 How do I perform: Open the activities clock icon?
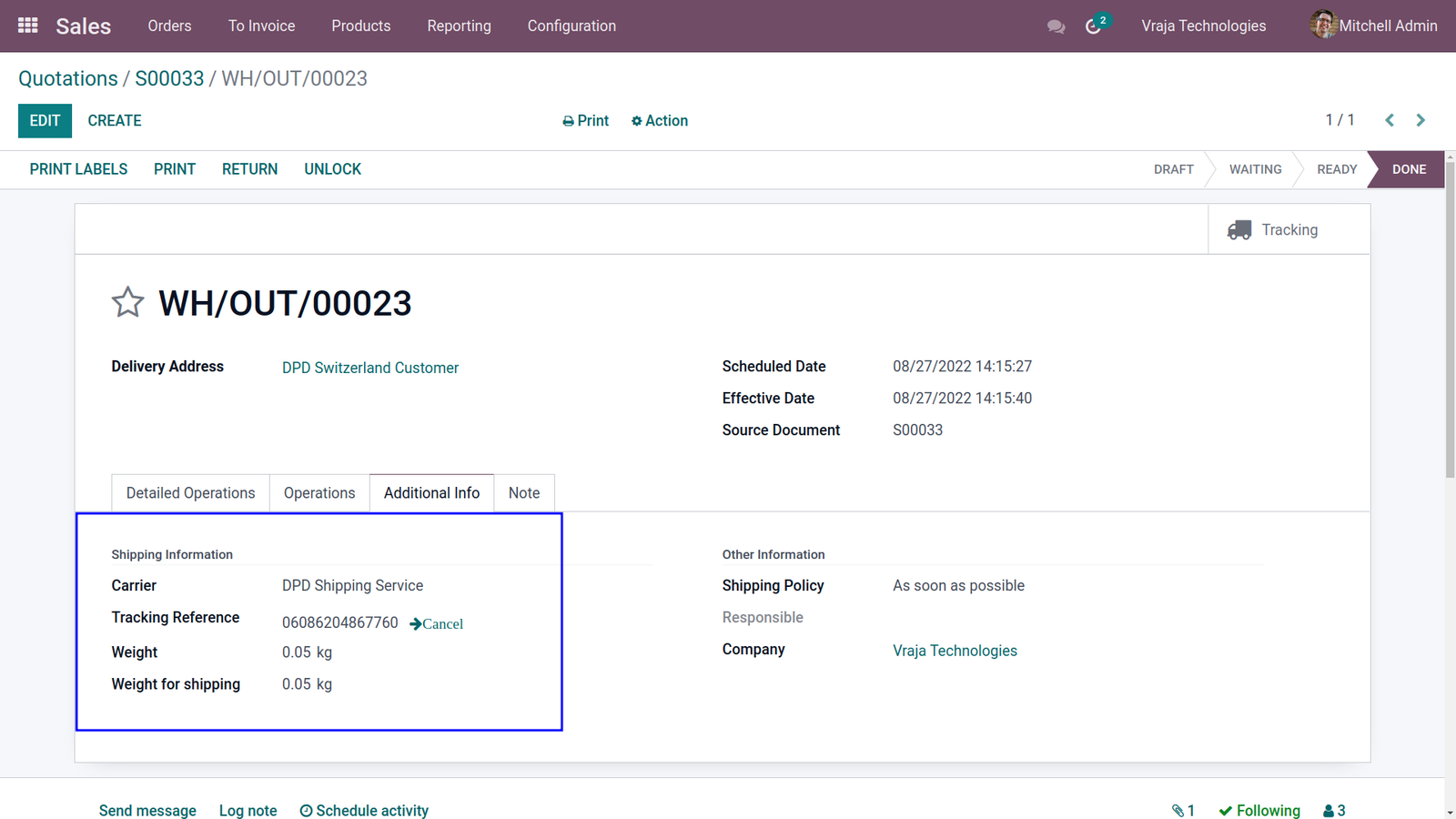coord(1093,26)
